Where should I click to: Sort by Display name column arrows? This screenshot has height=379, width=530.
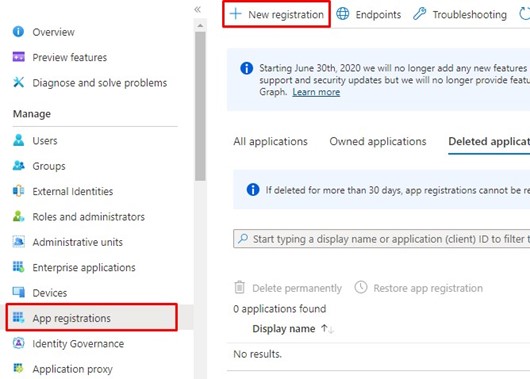click(x=327, y=329)
